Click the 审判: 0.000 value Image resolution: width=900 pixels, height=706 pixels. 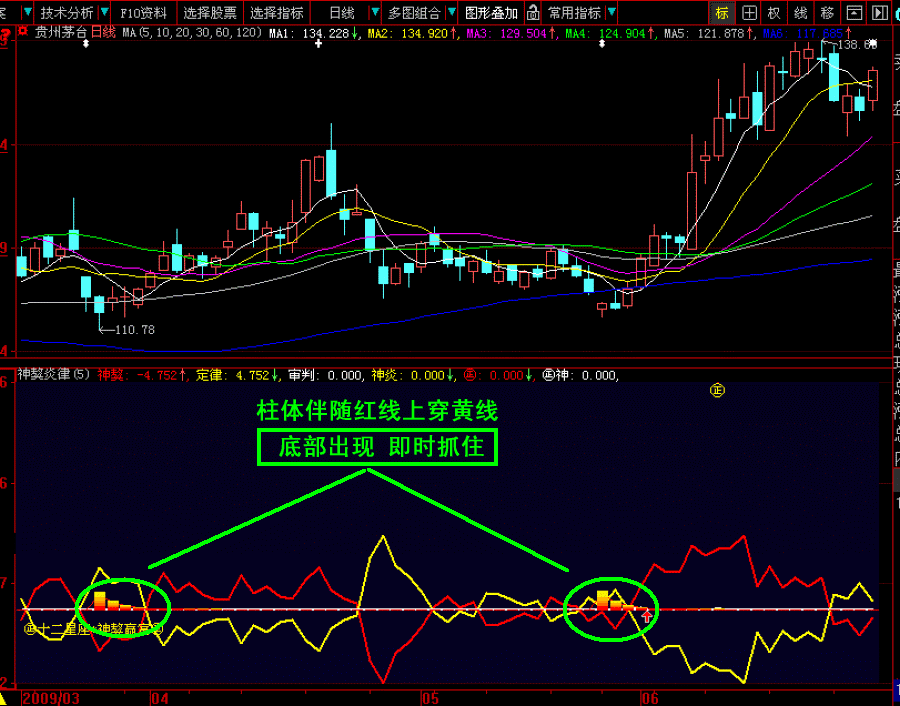tap(325, 375)
